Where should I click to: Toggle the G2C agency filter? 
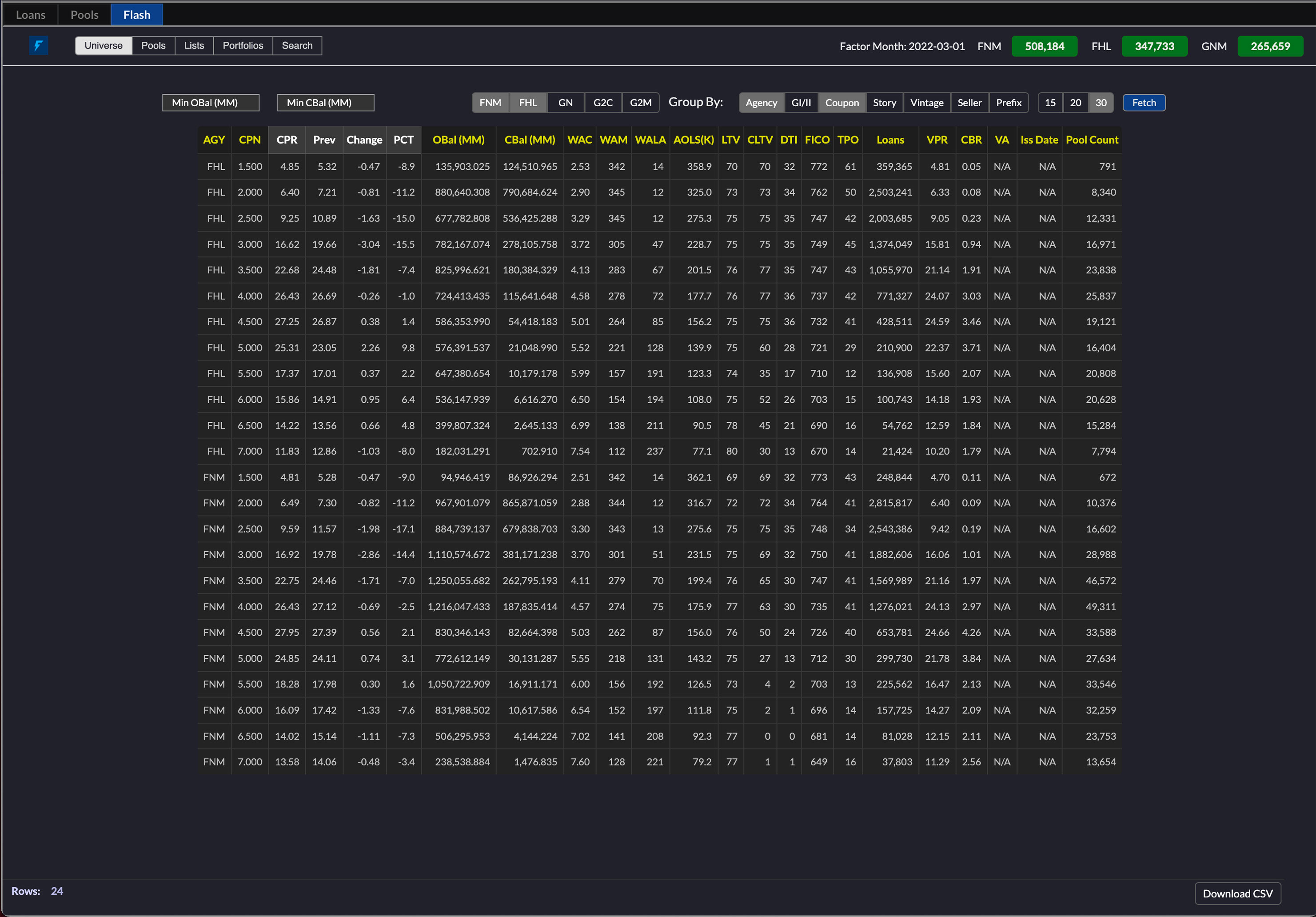[603, 103]
